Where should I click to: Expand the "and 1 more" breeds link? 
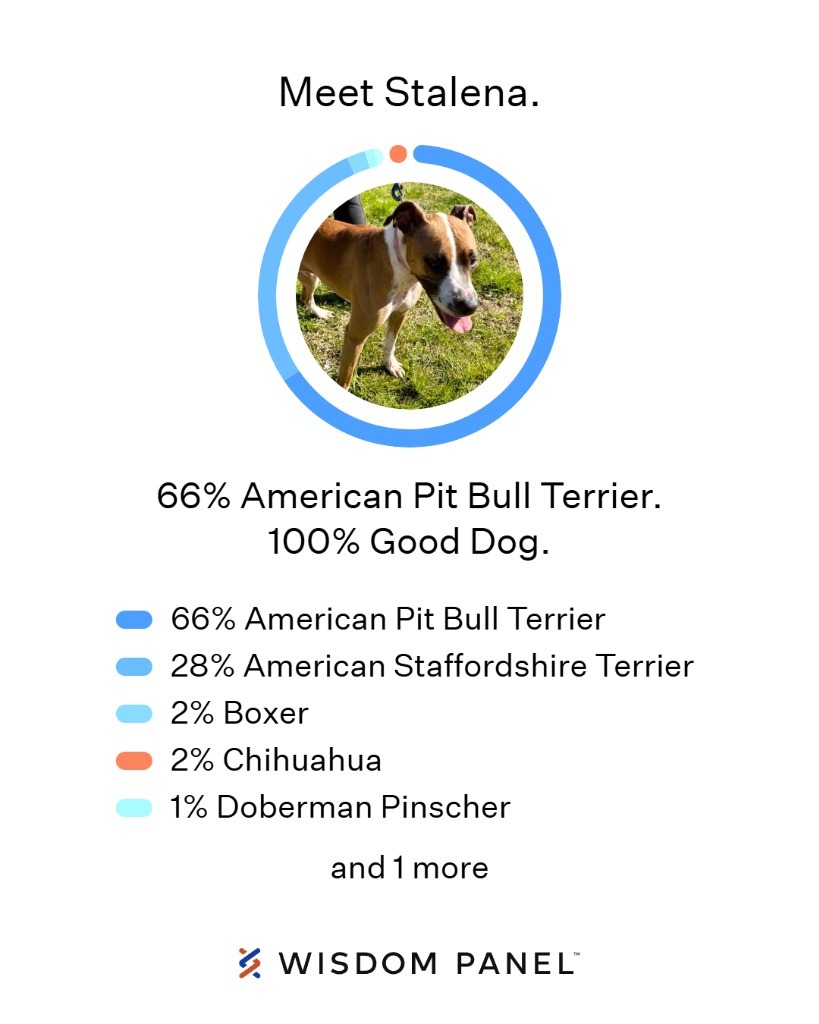click(x=409, y=868)
